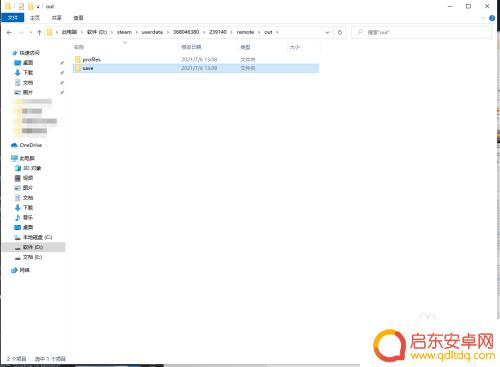
Task: Refresh the current folder view
Action: [340, 32]
